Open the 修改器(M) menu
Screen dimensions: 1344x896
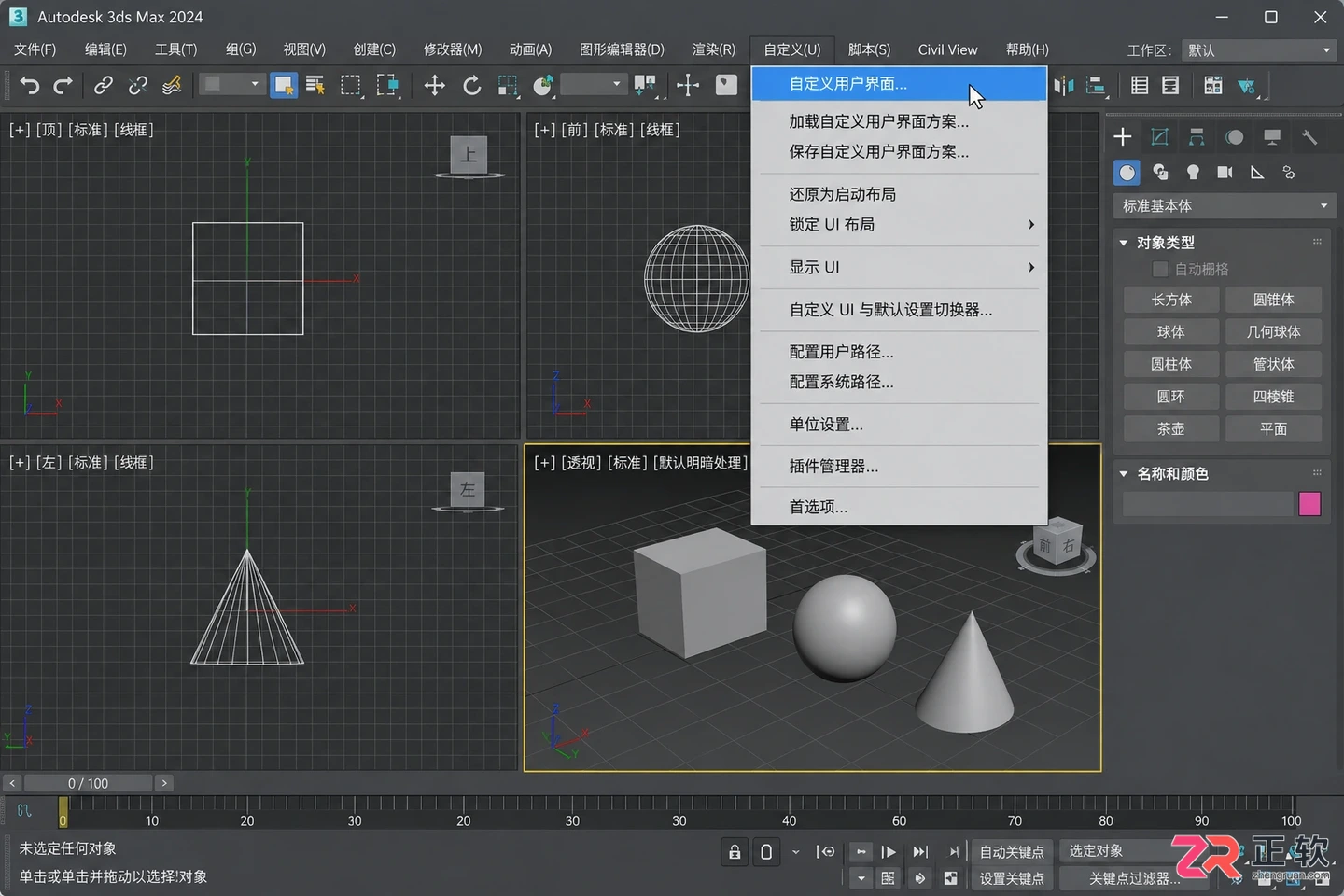pos(453,49)
